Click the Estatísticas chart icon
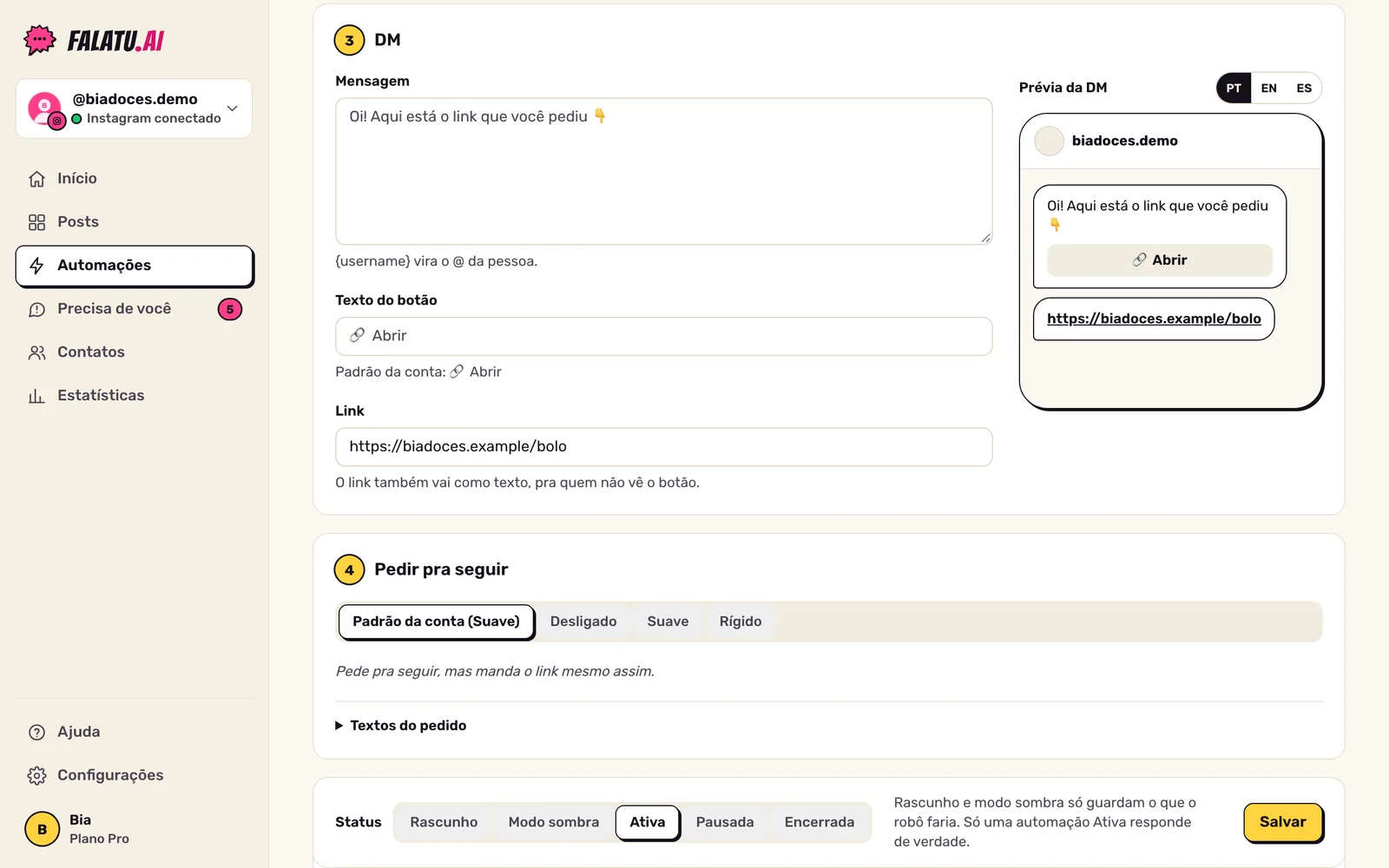 pos(36,396)
